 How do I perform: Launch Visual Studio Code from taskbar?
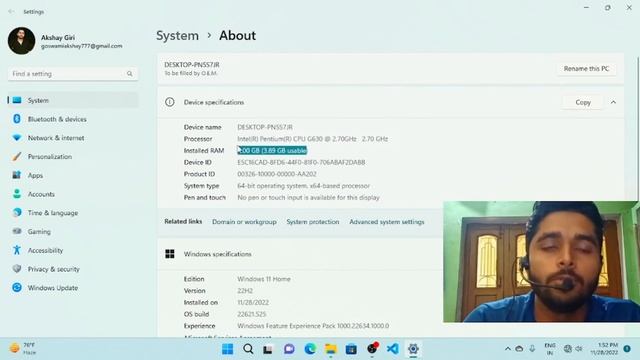(x=393, y=349)
